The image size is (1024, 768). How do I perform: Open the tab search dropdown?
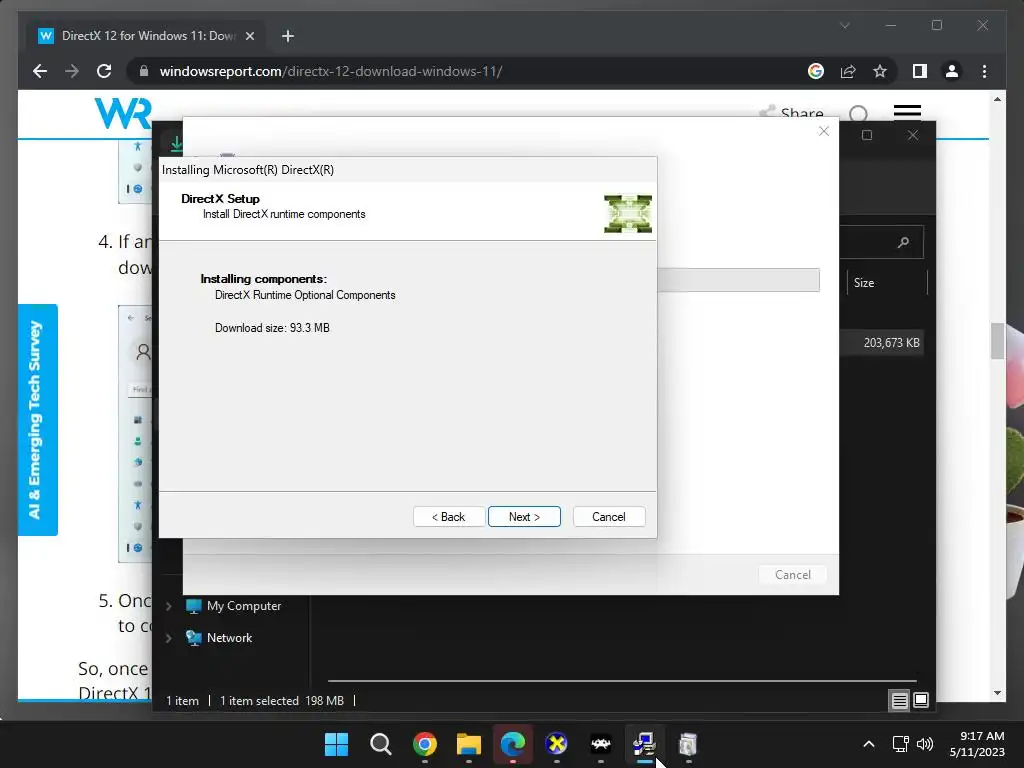(x=844, y=25)
